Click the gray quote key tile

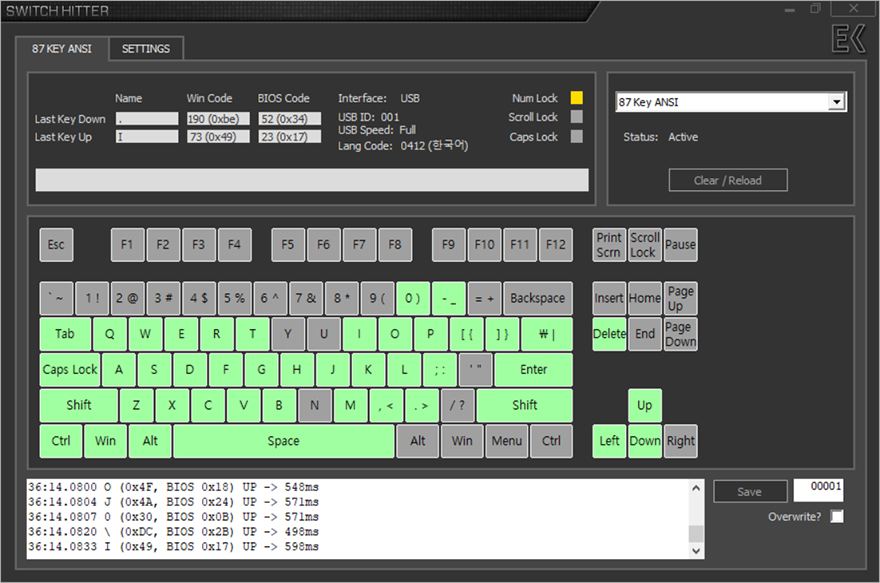tap(475, 369)
